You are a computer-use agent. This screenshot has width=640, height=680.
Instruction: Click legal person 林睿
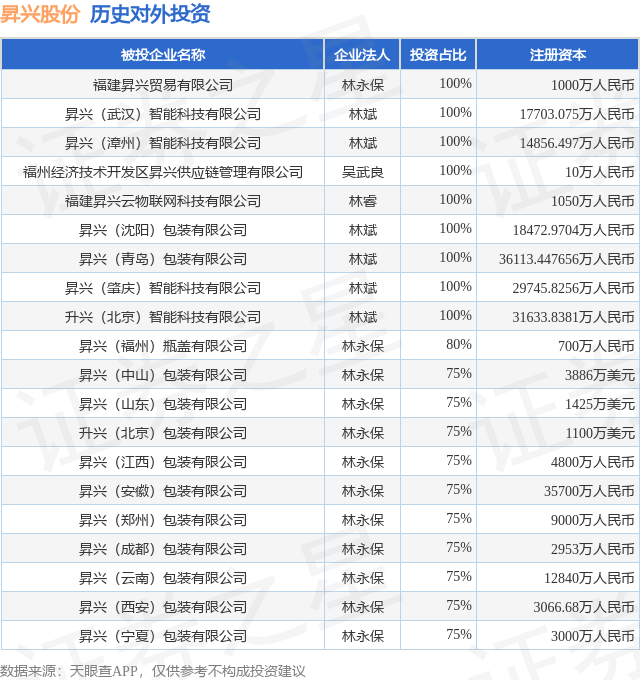tap(363, 201)
